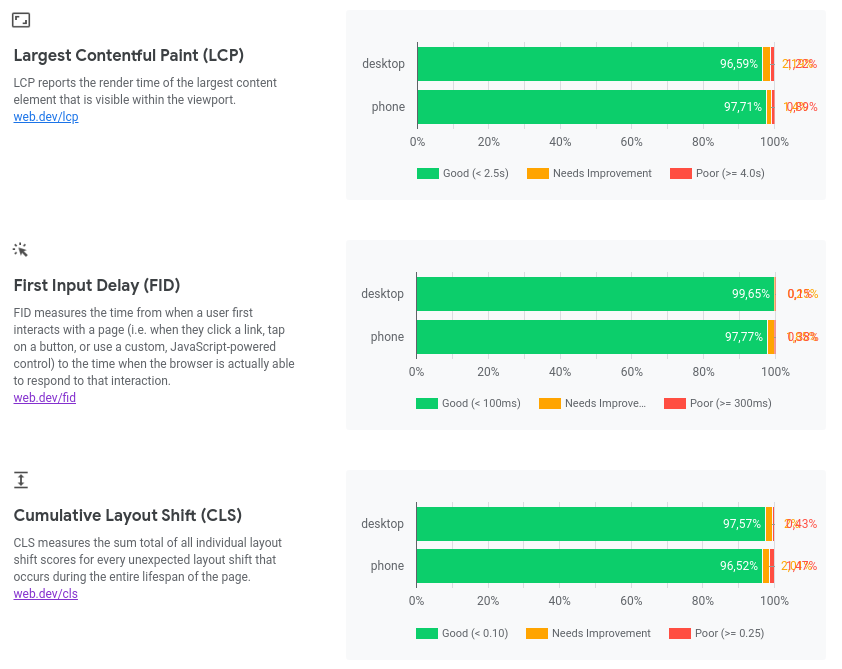This screenshot has width=842, height=669.
Task: Toggle the Good (< 0.10) legend item
Action: [462, 633]
